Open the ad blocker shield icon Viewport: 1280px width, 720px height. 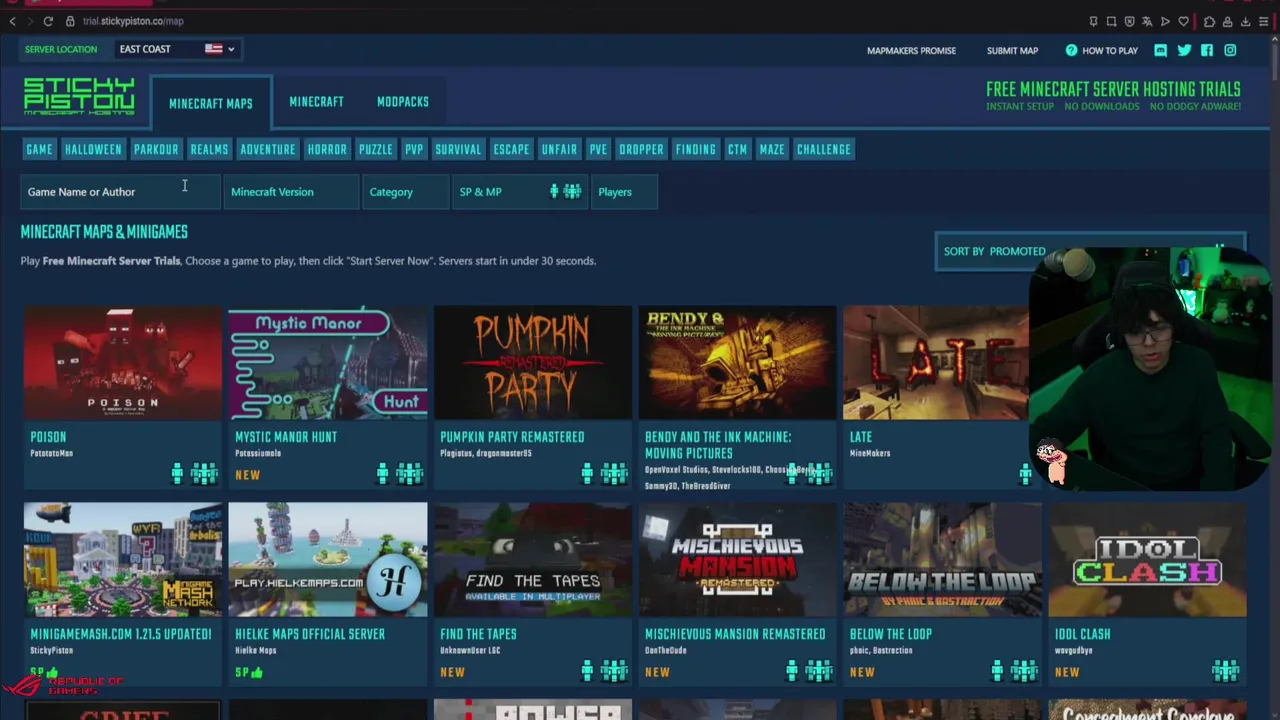point(1129,21)
